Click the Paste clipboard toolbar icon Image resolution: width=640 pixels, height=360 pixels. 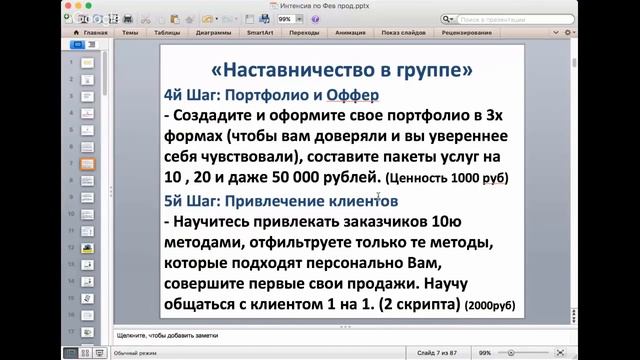point(175,19)
